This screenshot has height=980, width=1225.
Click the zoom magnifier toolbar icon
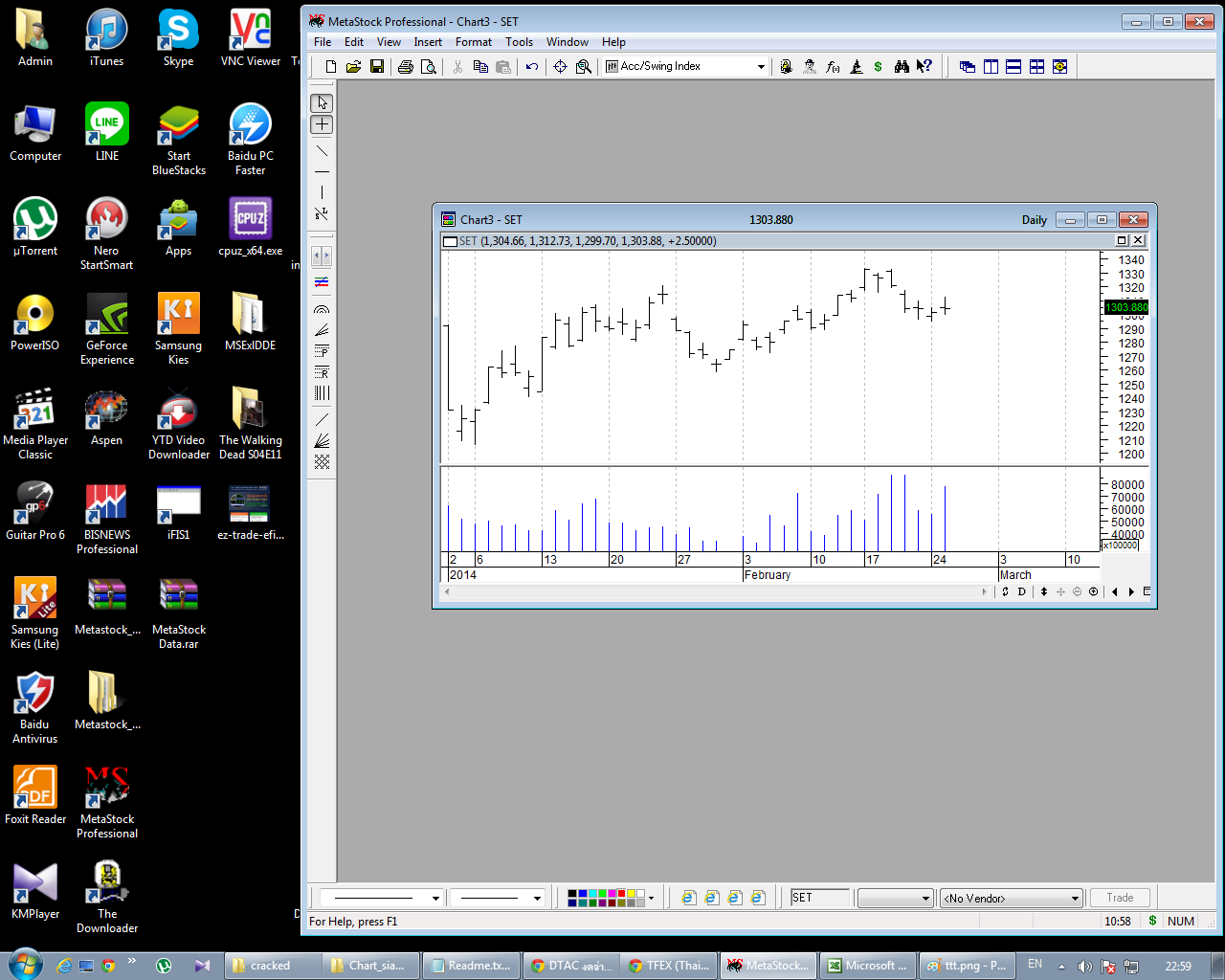click(583, 67)
